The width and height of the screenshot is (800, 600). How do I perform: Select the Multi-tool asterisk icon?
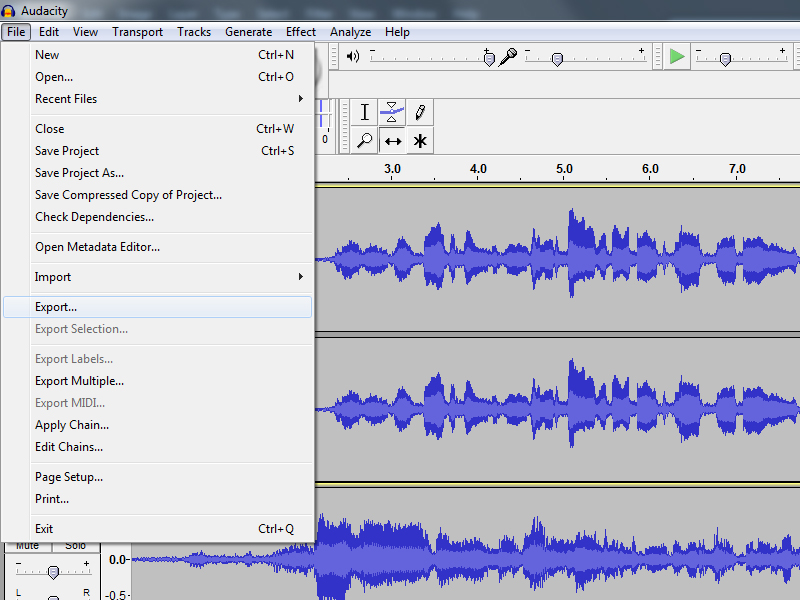(420, 140)
